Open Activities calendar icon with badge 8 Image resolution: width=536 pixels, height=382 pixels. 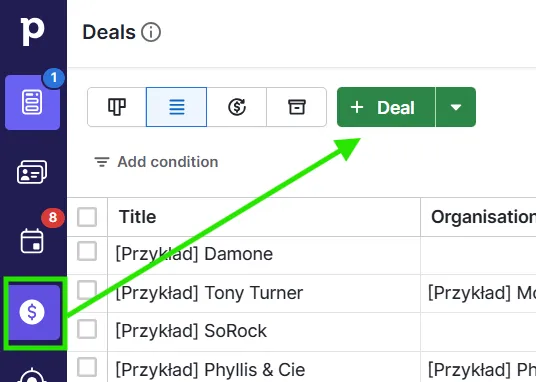point(32,241)
